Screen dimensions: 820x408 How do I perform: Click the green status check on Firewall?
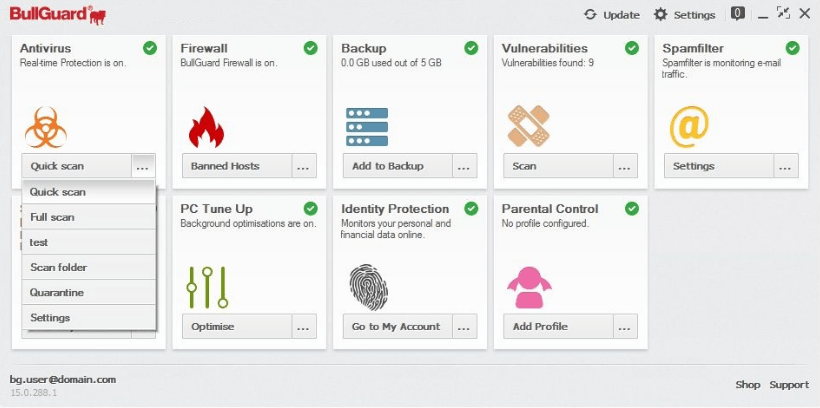pos(311,48)
